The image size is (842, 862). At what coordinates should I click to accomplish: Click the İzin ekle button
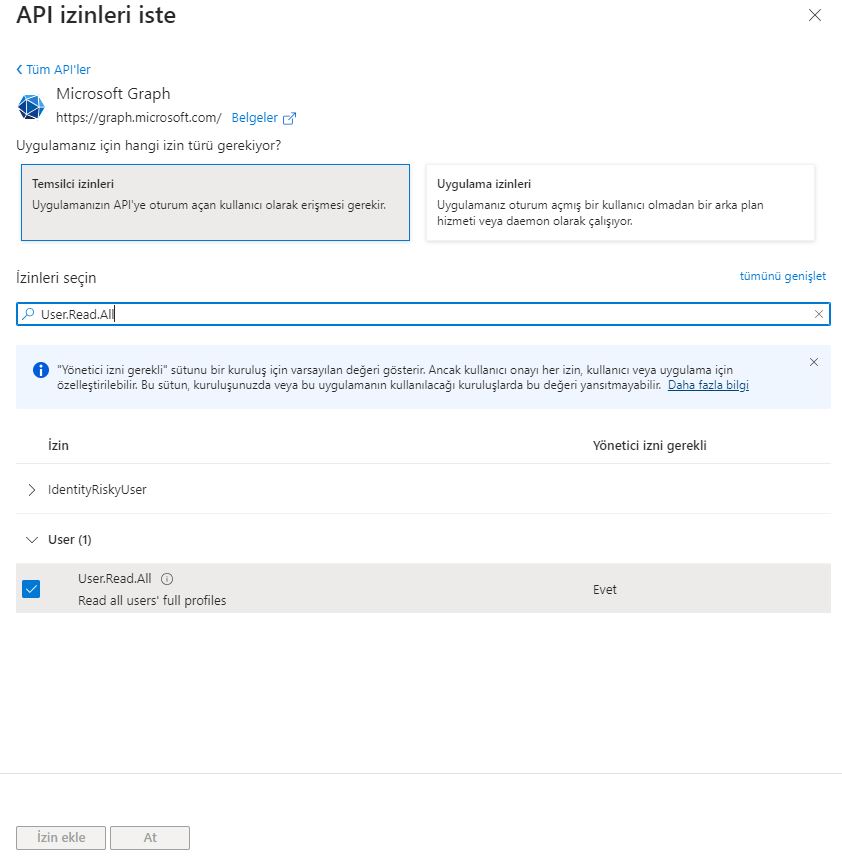61,838
